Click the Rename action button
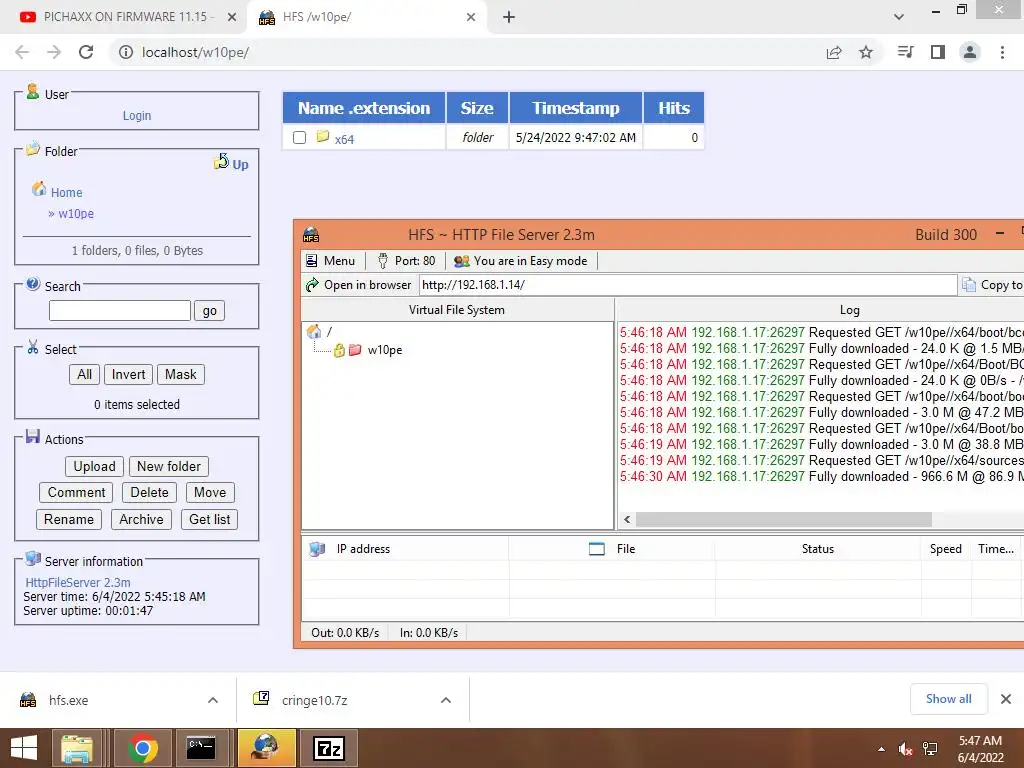Screen dimensions: 1024x768 [x=69, y=519]
